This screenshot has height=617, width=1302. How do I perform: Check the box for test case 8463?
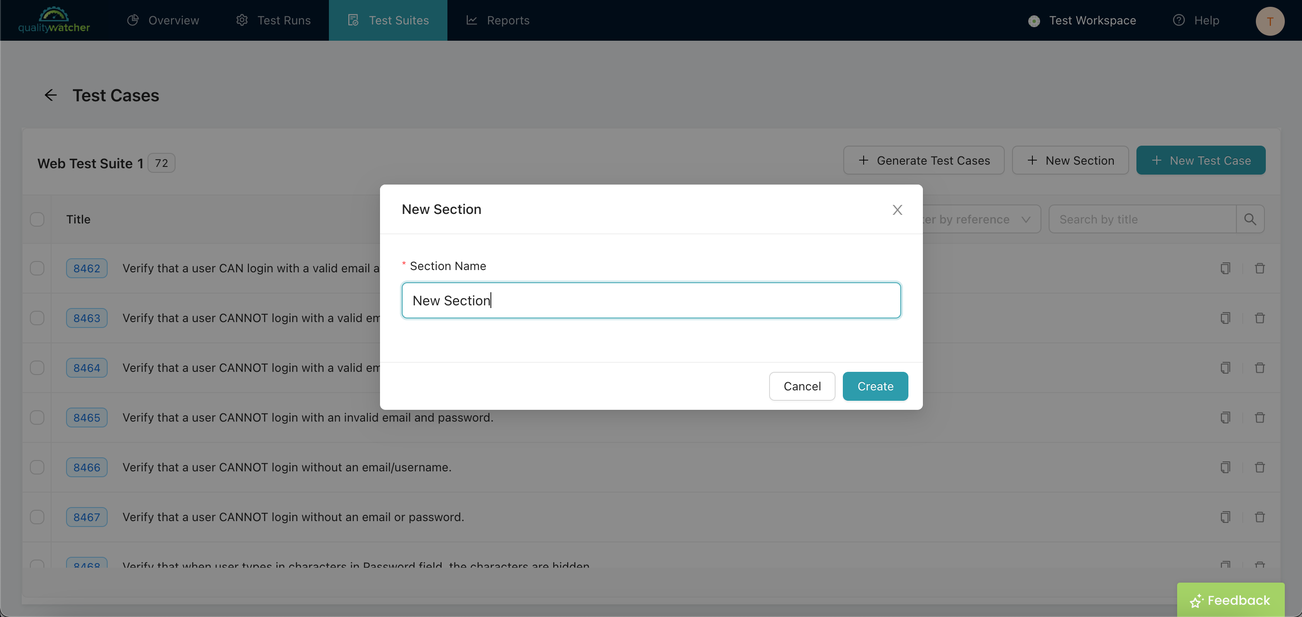[x=37, y=318]
